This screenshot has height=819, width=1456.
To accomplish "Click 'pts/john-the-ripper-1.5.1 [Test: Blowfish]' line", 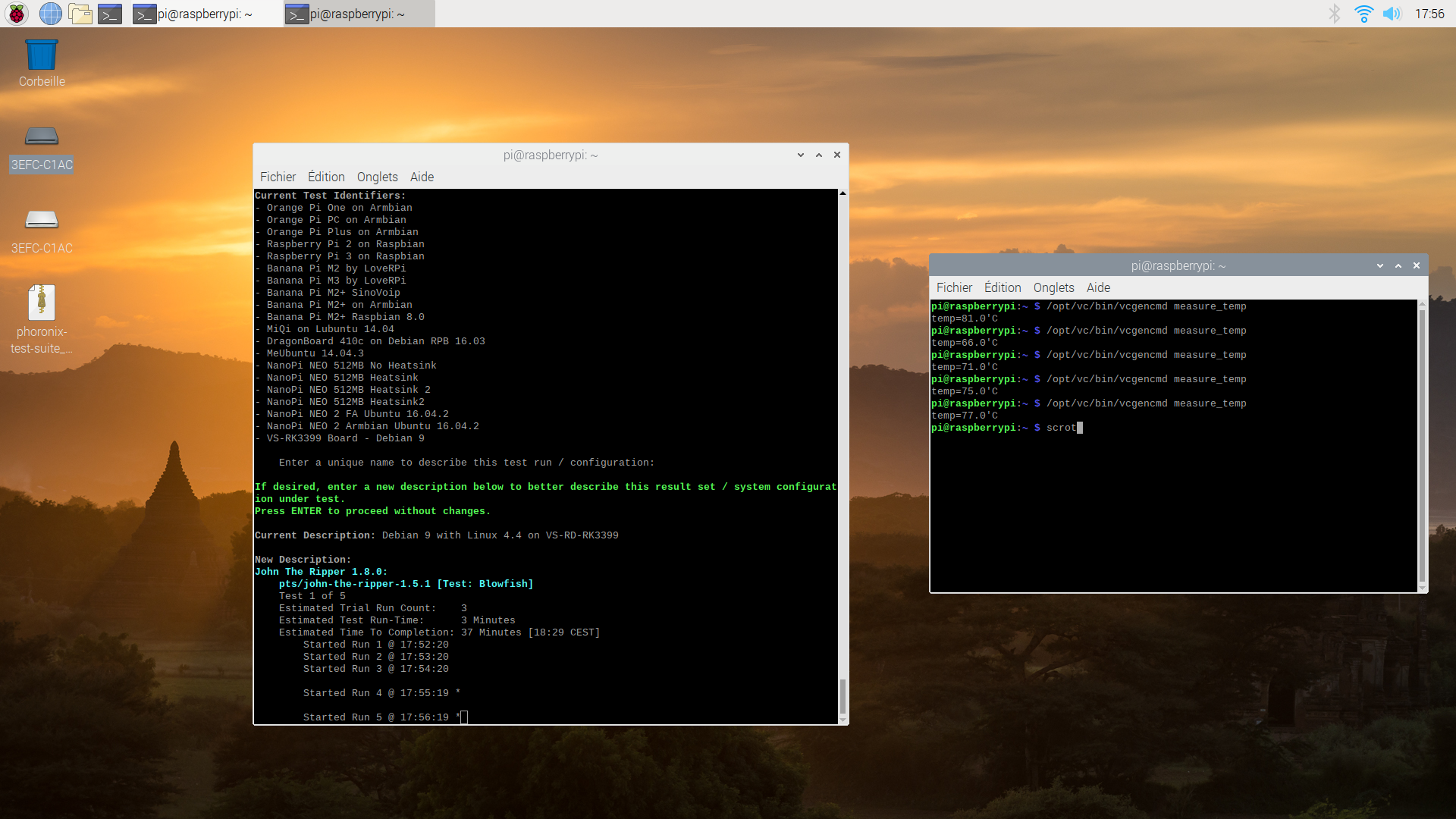I will 406,584.
